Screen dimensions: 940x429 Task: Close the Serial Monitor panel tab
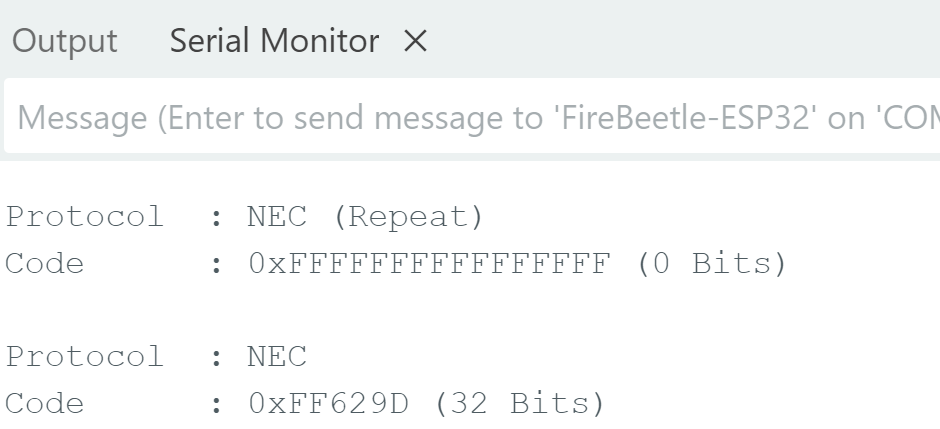click(x=415, y=43)
